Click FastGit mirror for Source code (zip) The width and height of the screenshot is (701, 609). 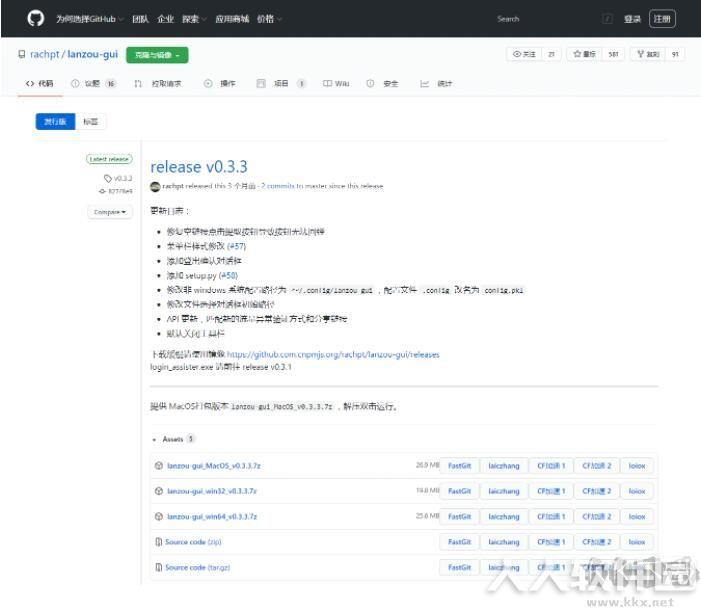click(x=459, y=542)
